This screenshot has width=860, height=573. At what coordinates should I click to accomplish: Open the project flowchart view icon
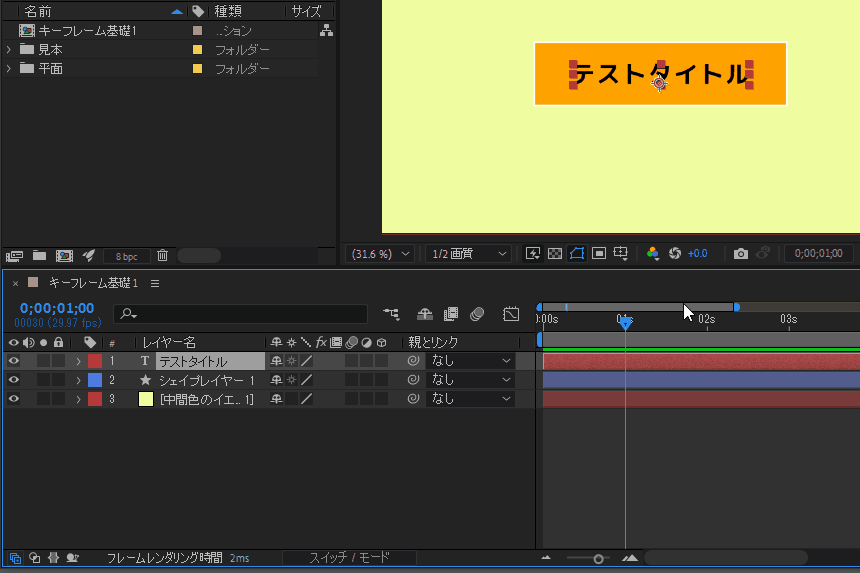[326, 31]
